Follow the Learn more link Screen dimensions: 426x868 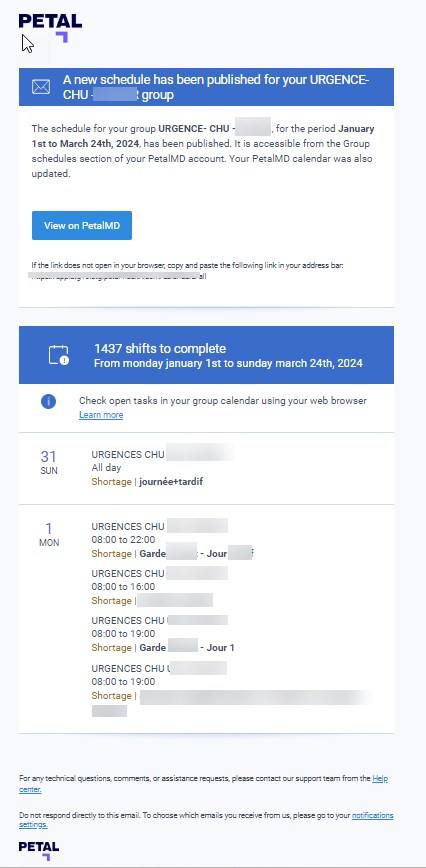[x=101, y=415]
